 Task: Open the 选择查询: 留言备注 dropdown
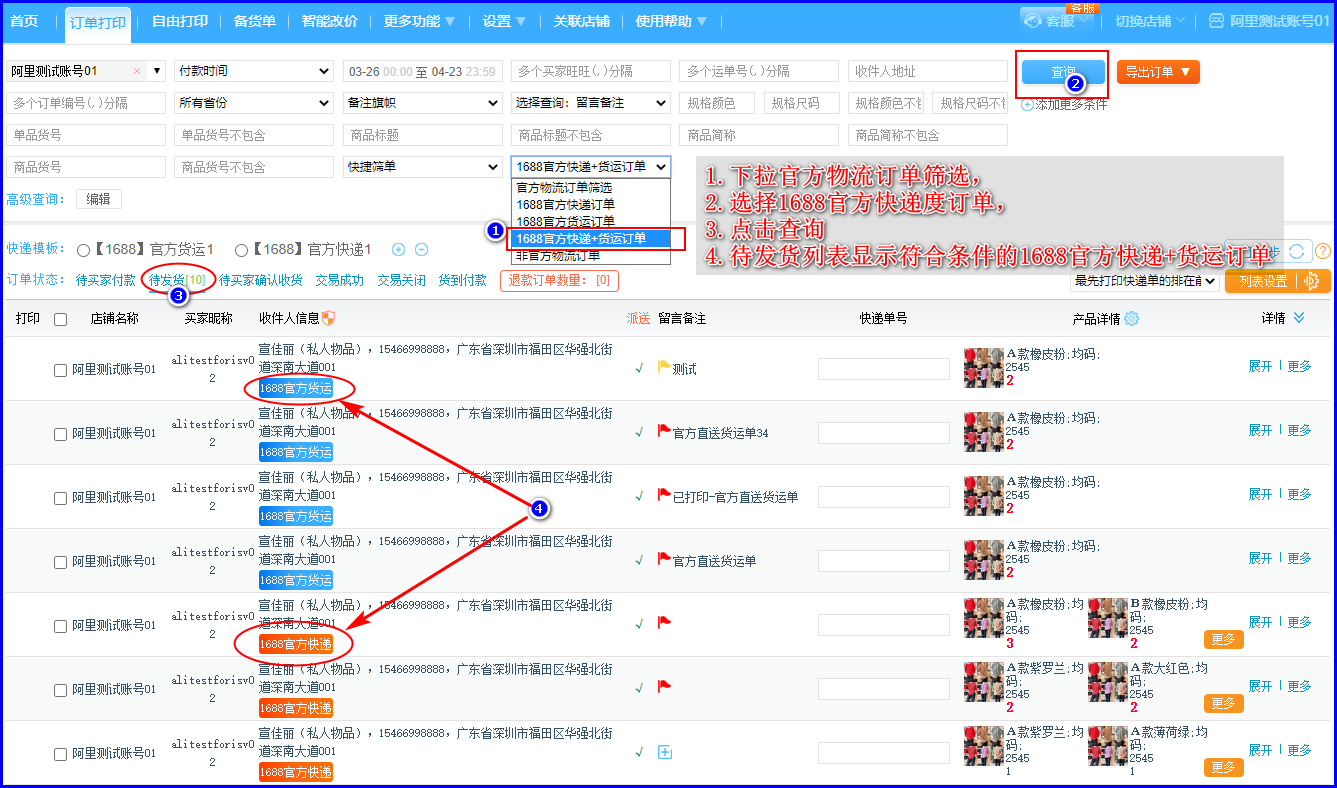pos(590,103)
